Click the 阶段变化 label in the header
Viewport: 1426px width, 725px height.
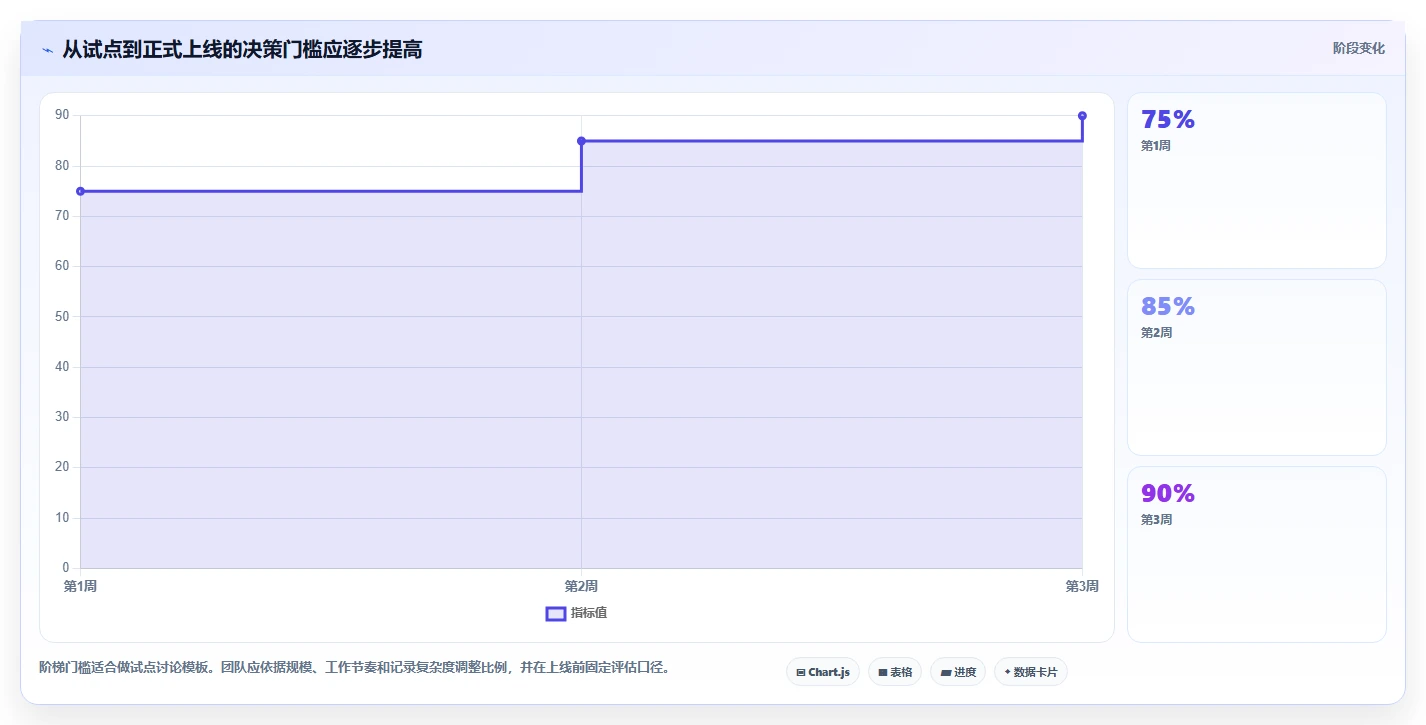tap(1359, 48)
